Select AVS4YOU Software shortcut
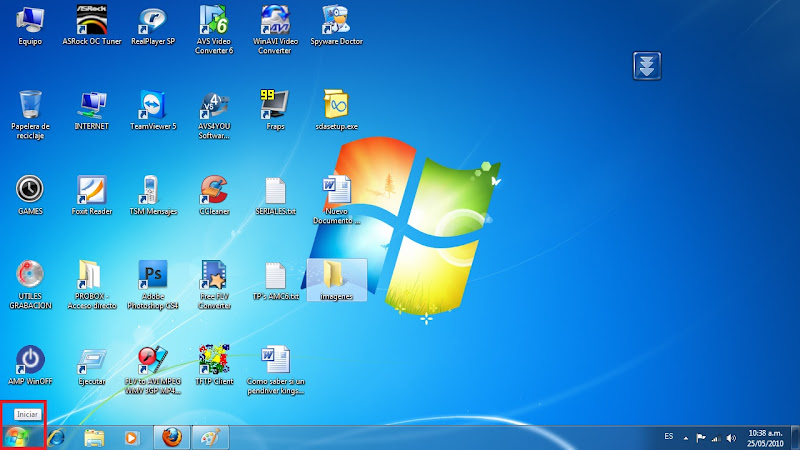Screen dimensions: 800x450 pos(214,115)
